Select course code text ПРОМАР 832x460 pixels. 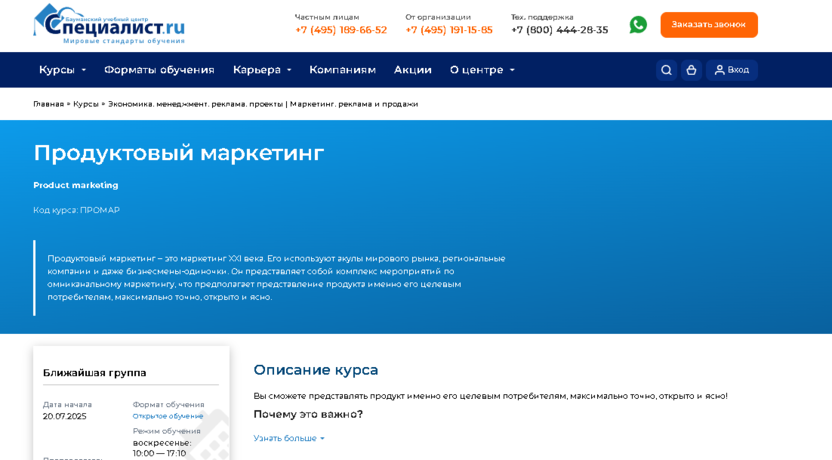pos(100,210)
